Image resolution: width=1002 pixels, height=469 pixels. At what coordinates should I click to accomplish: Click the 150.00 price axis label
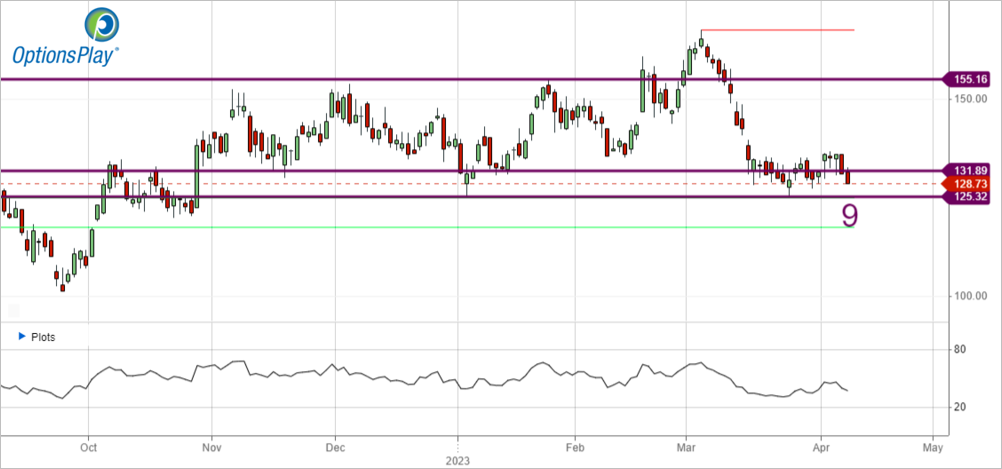pos(969,98)
